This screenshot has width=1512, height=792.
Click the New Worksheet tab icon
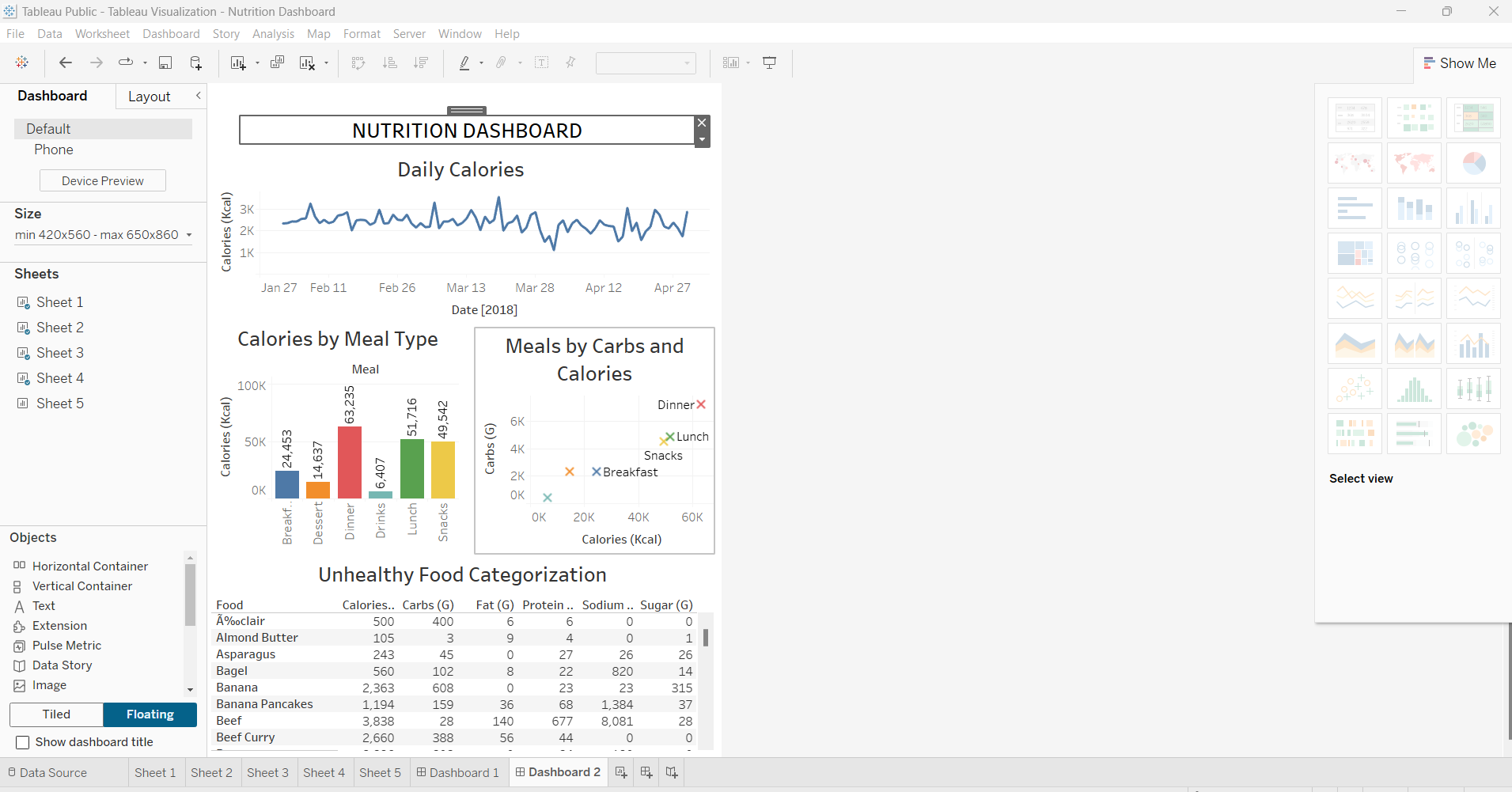(621, 772)
